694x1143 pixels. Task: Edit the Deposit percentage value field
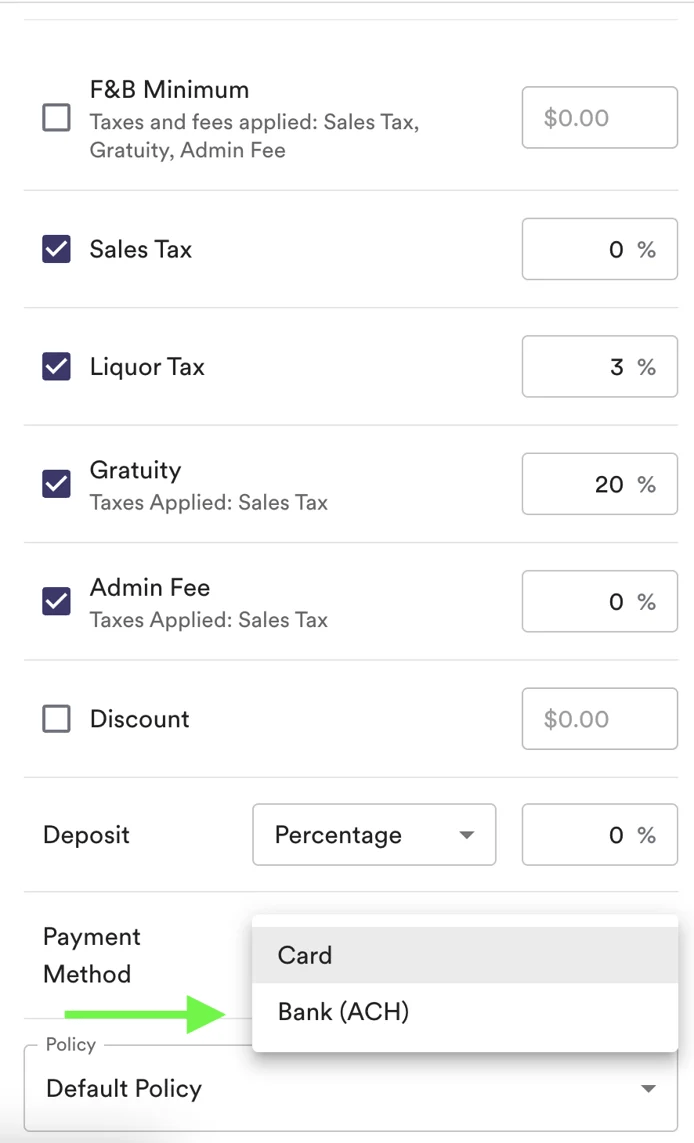[x=599, y=835]
